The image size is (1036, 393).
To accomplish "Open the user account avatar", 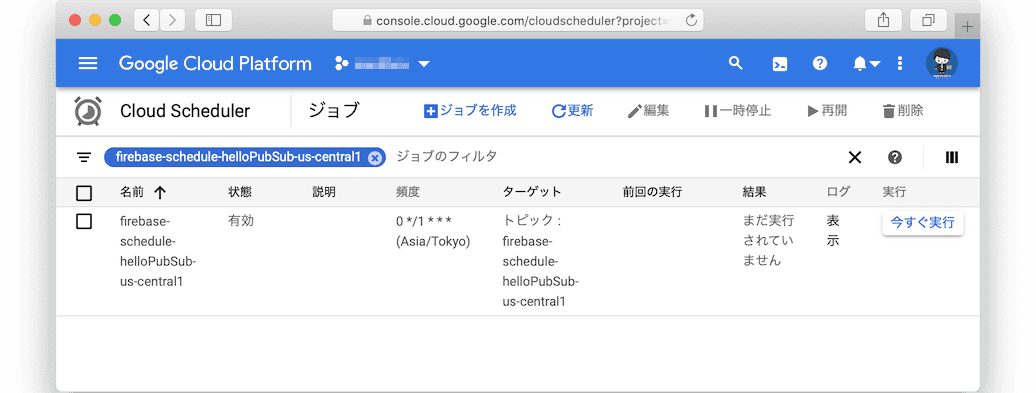I will coord(941,63).
